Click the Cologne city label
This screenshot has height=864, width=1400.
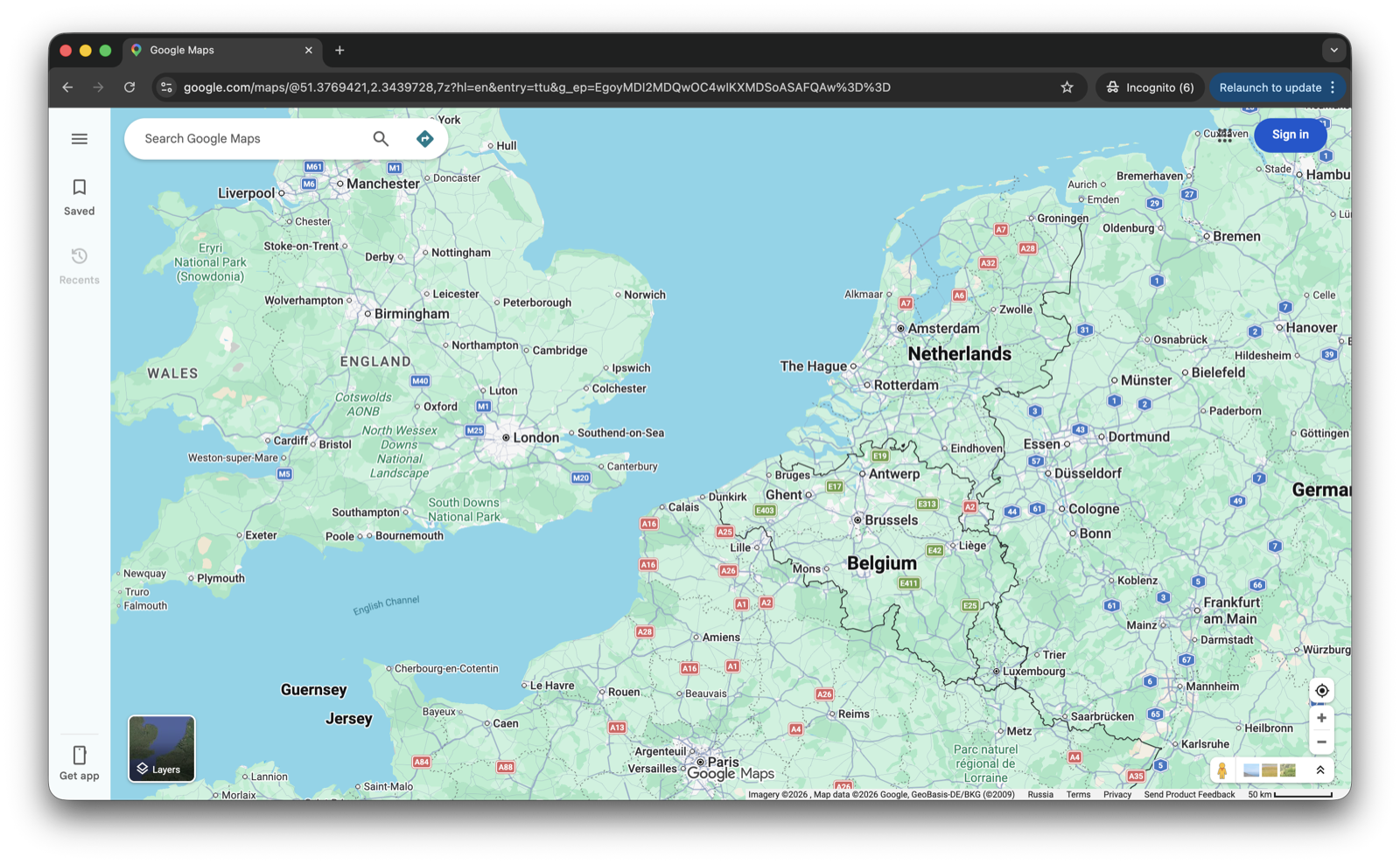pyautogui.click(x=1093, y=509)
